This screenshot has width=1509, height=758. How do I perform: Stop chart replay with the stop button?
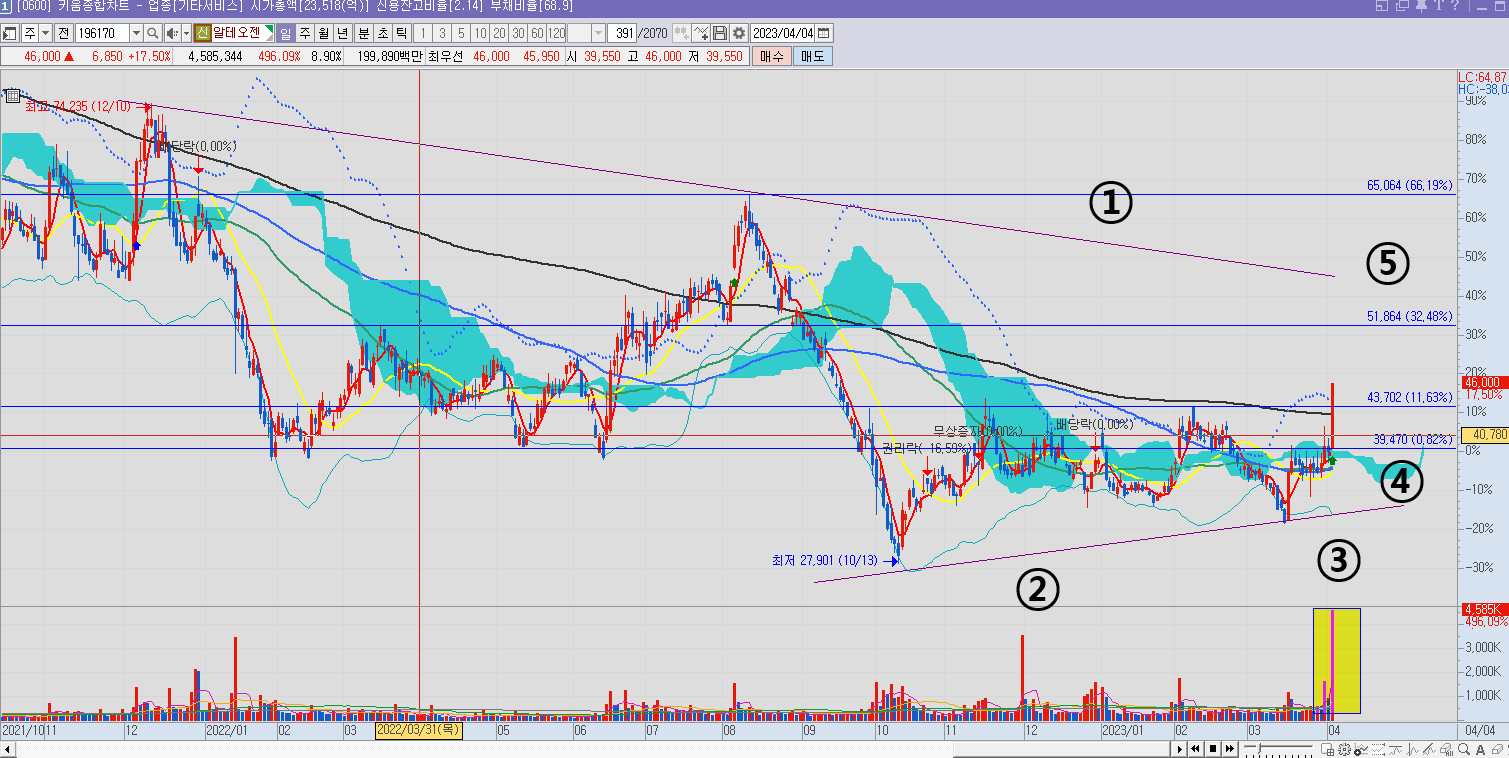1213,749
